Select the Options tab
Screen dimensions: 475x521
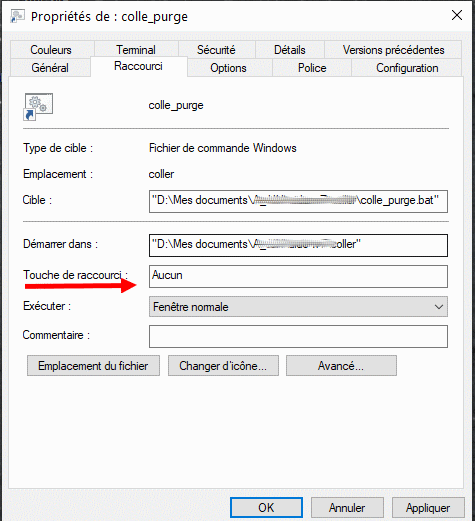(x=228, y=68)
